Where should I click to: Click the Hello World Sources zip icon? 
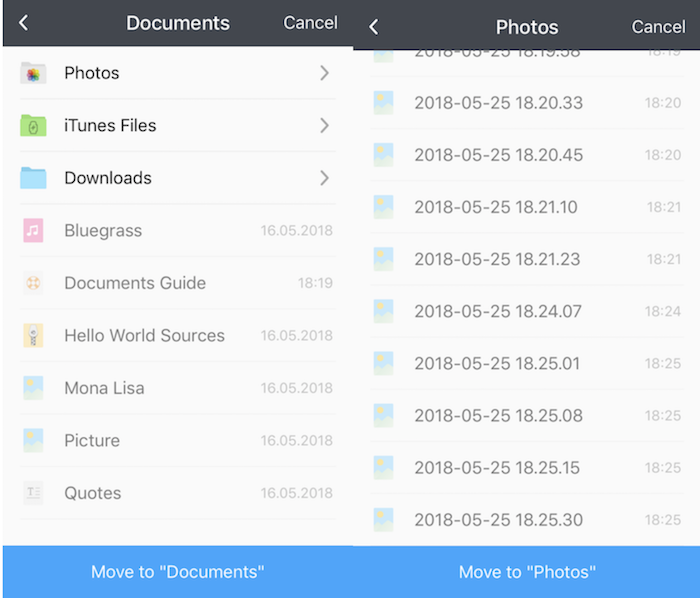33,336
